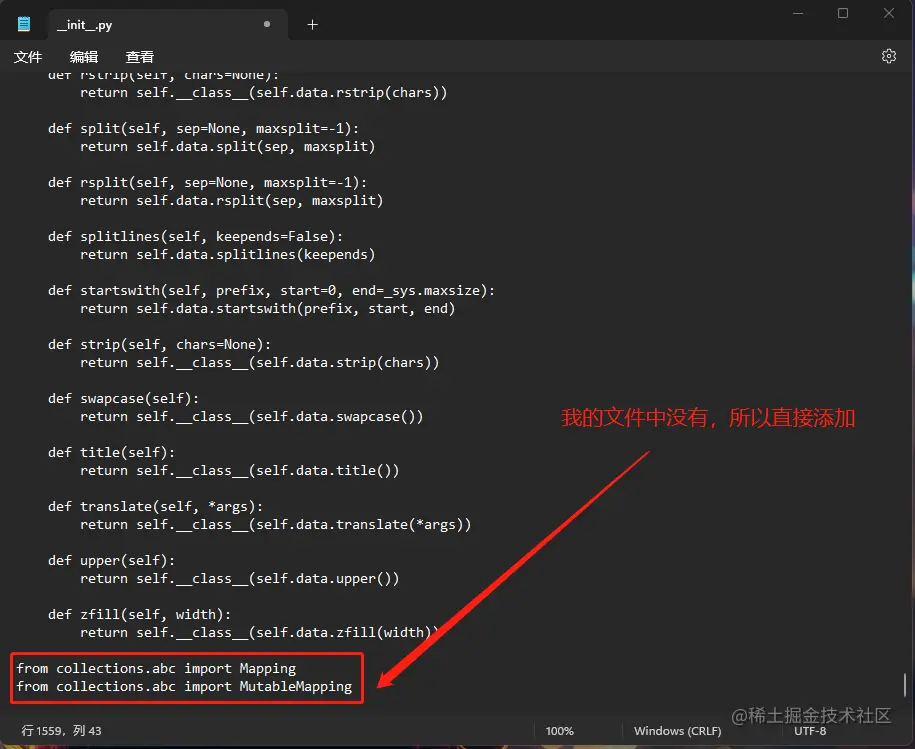Open the 编辑 menu

(x=83, y=57)
